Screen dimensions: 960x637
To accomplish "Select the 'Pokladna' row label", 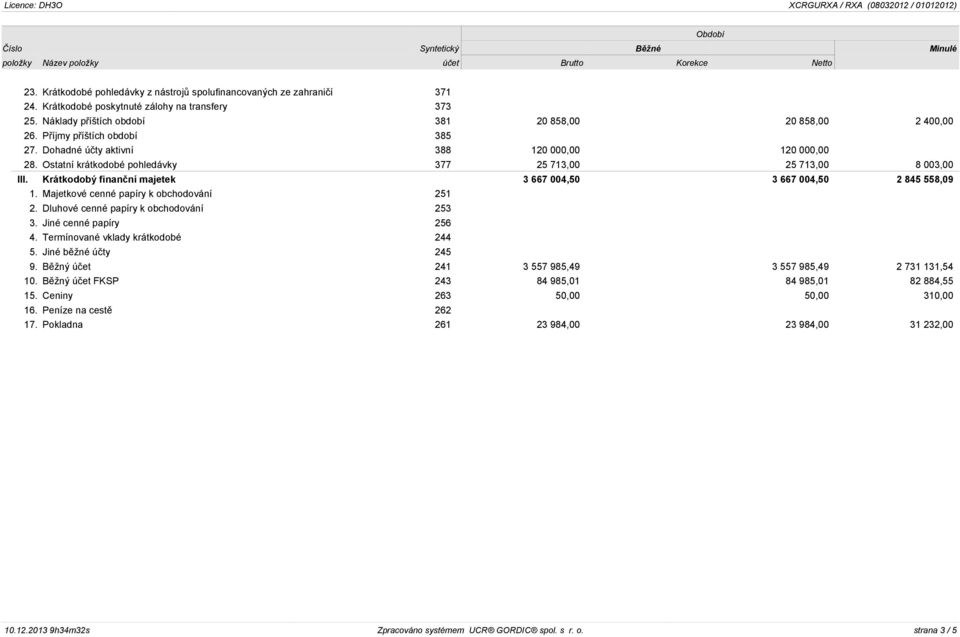I will [62, 325].
